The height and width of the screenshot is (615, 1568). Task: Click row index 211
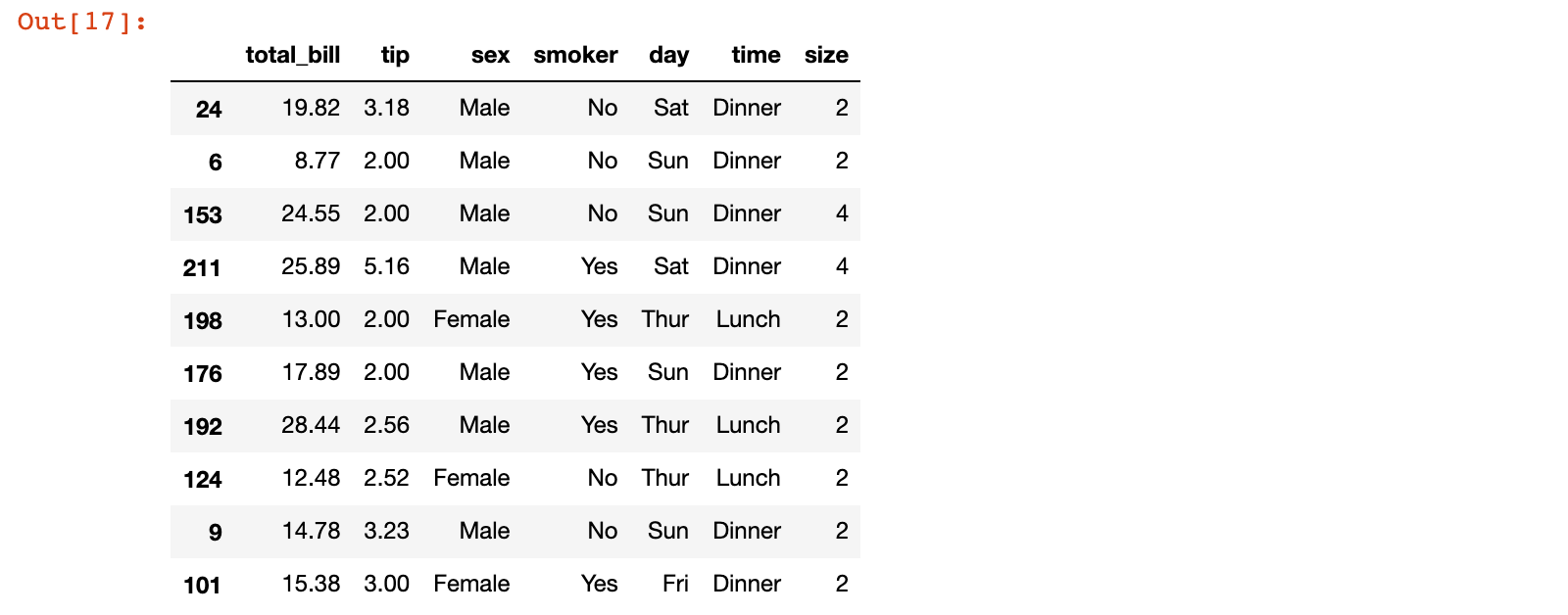[x=202, y=267]
